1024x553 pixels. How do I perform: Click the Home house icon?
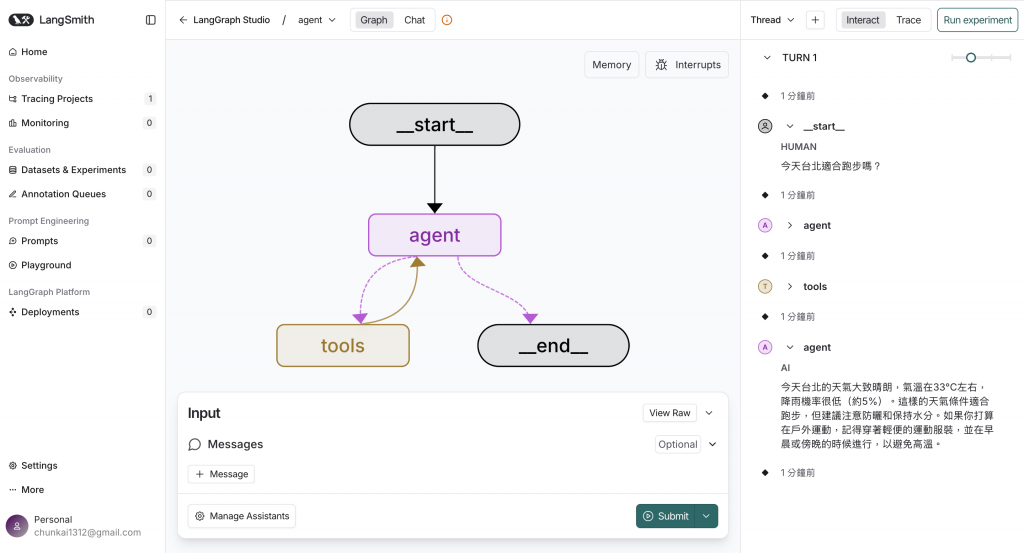(12, 52)
